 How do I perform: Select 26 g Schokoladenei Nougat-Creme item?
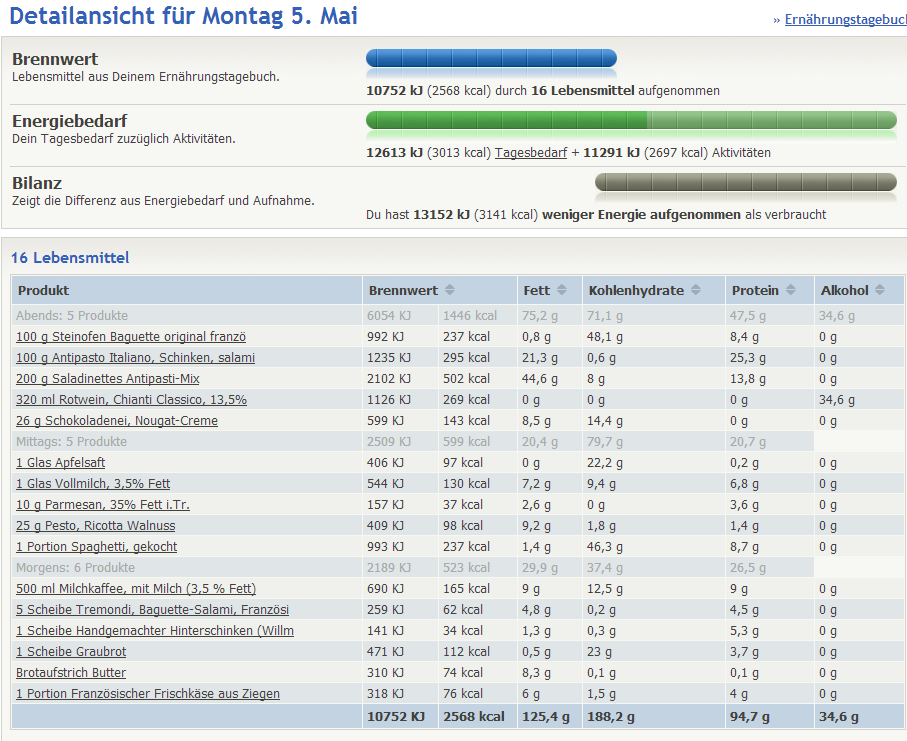tap(117, 421)
